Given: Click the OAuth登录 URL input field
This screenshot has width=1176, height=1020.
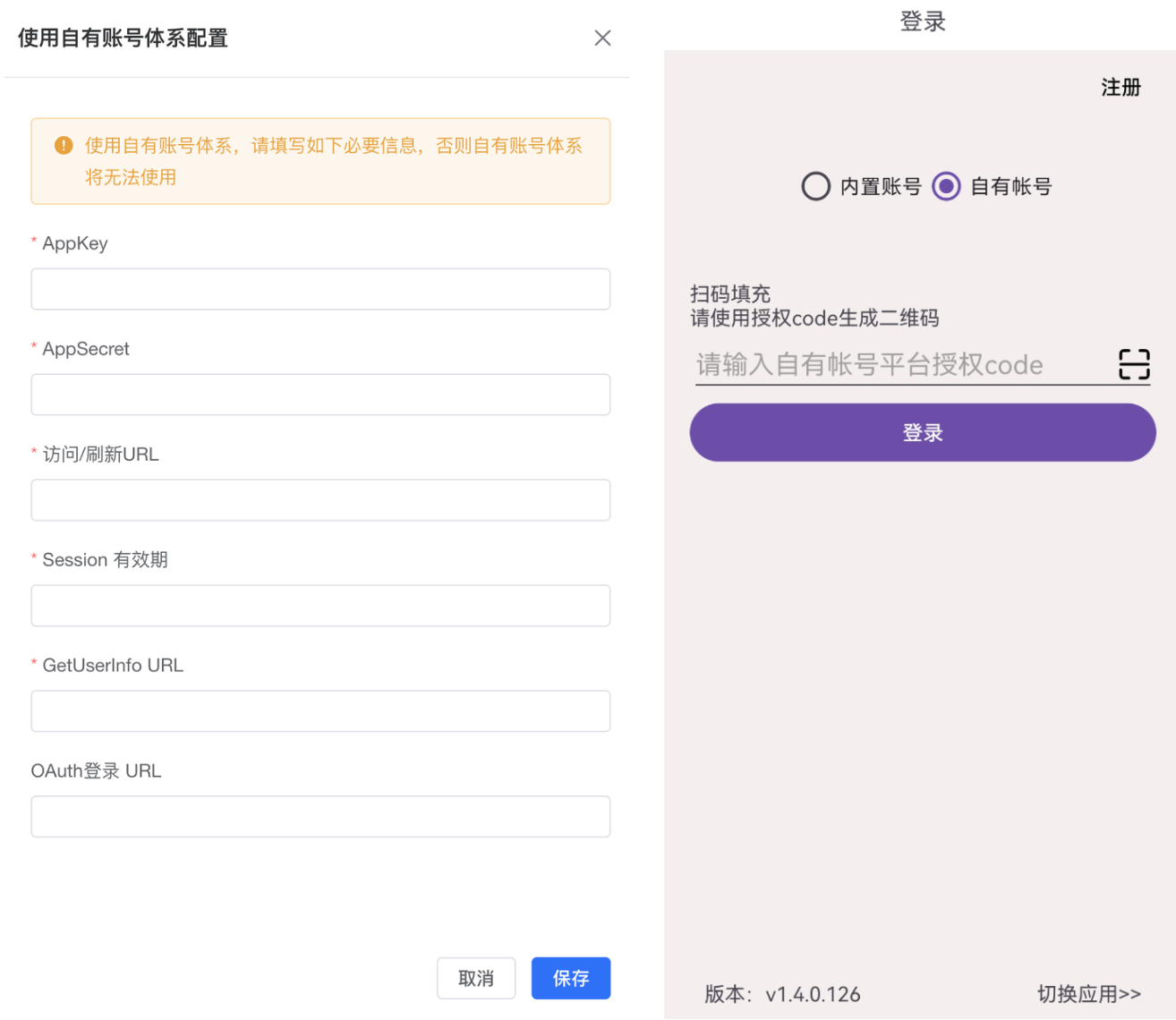Looking at the screenshot, I should coord(320,817).
